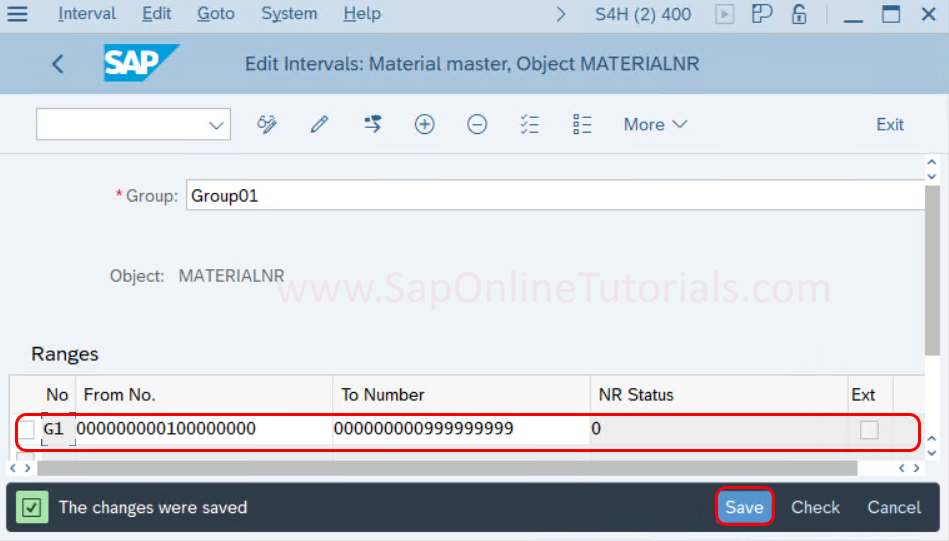Click the From No. value 000000000100000000

204,429
